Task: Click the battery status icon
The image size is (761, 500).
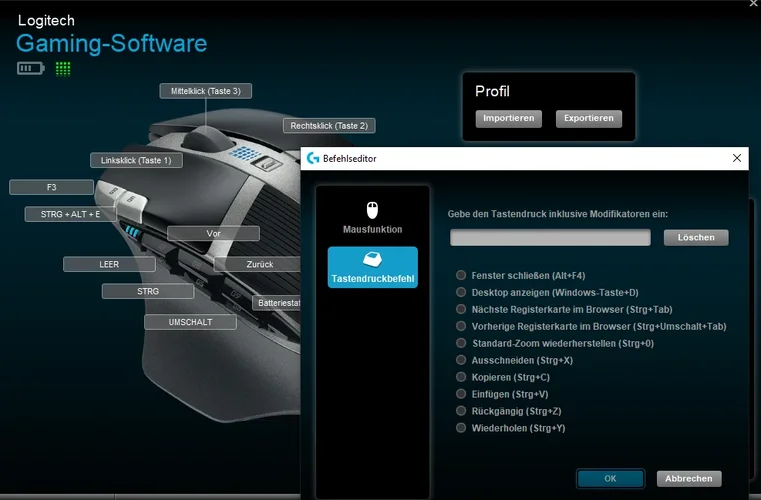Action: pos(31,68)
